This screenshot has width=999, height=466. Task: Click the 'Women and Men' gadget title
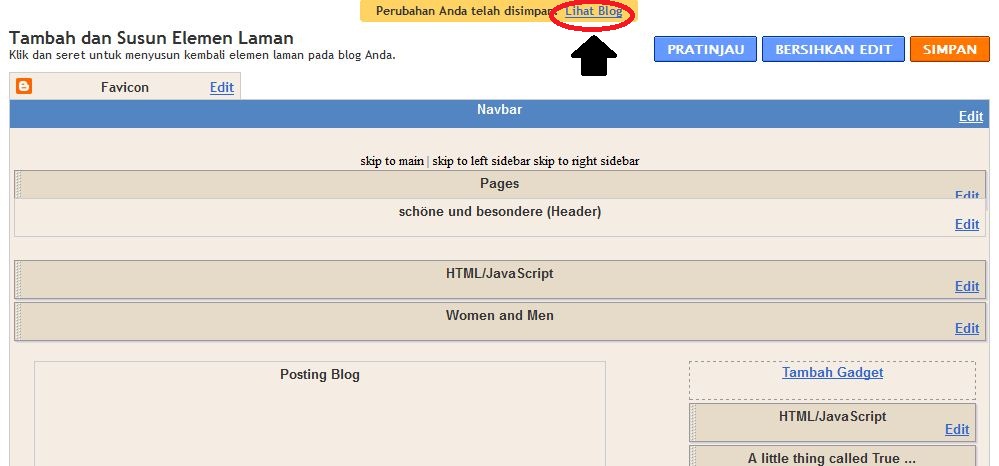500,316
